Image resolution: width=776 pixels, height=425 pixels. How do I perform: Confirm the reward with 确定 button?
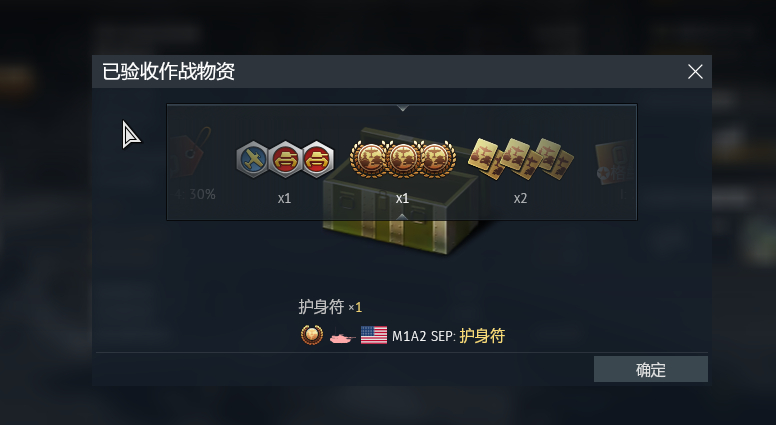tap(651, 369)
